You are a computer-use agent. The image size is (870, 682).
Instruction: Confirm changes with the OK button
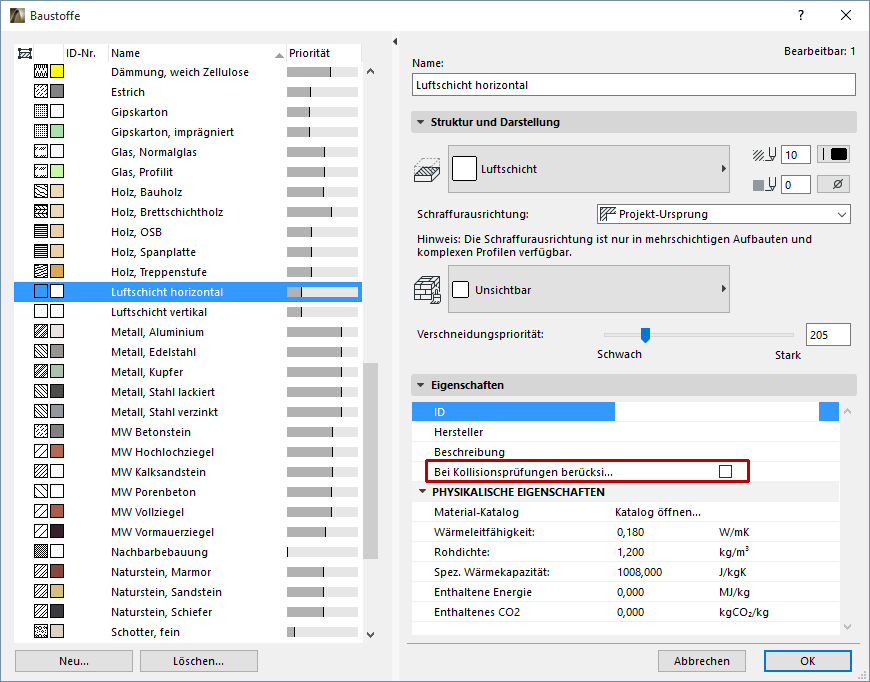coord(807,661)
